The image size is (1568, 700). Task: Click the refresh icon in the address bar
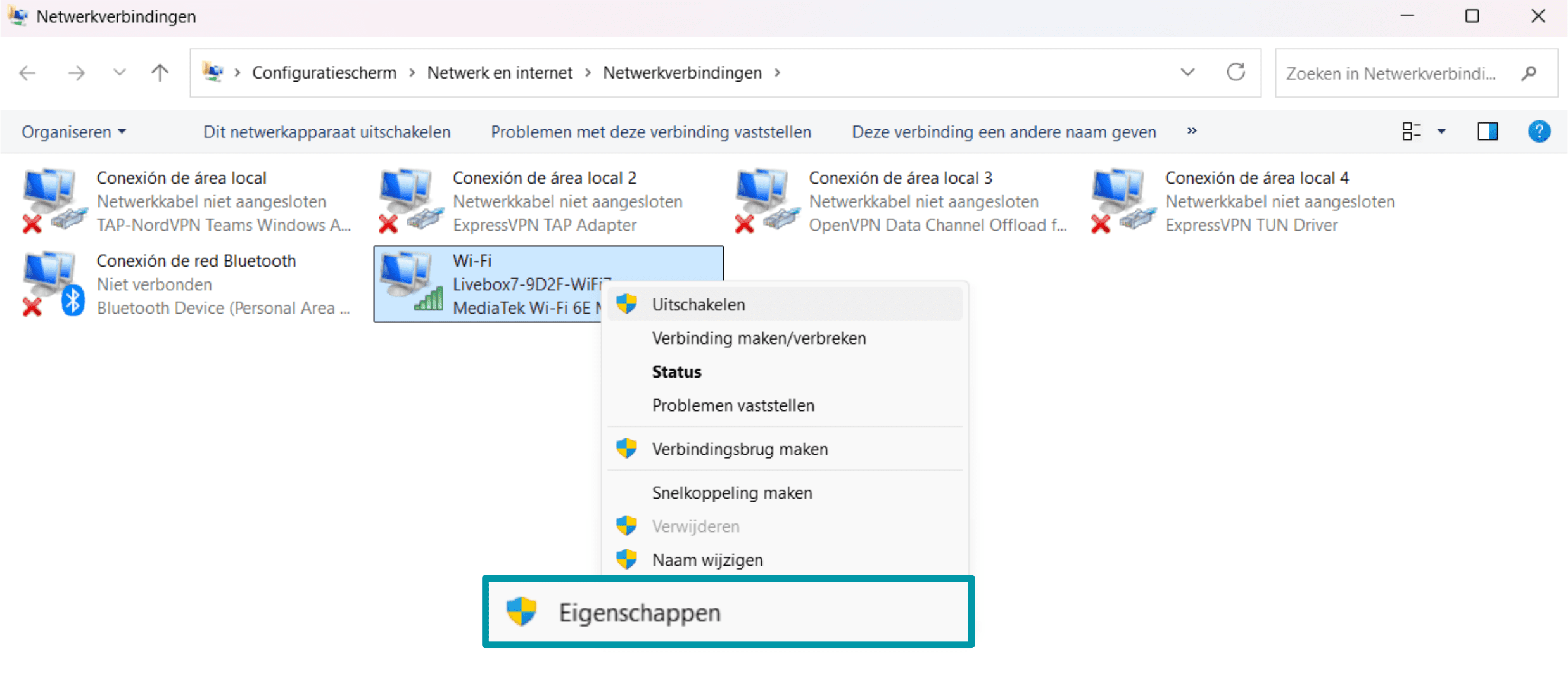click(x=1236, y=72)
